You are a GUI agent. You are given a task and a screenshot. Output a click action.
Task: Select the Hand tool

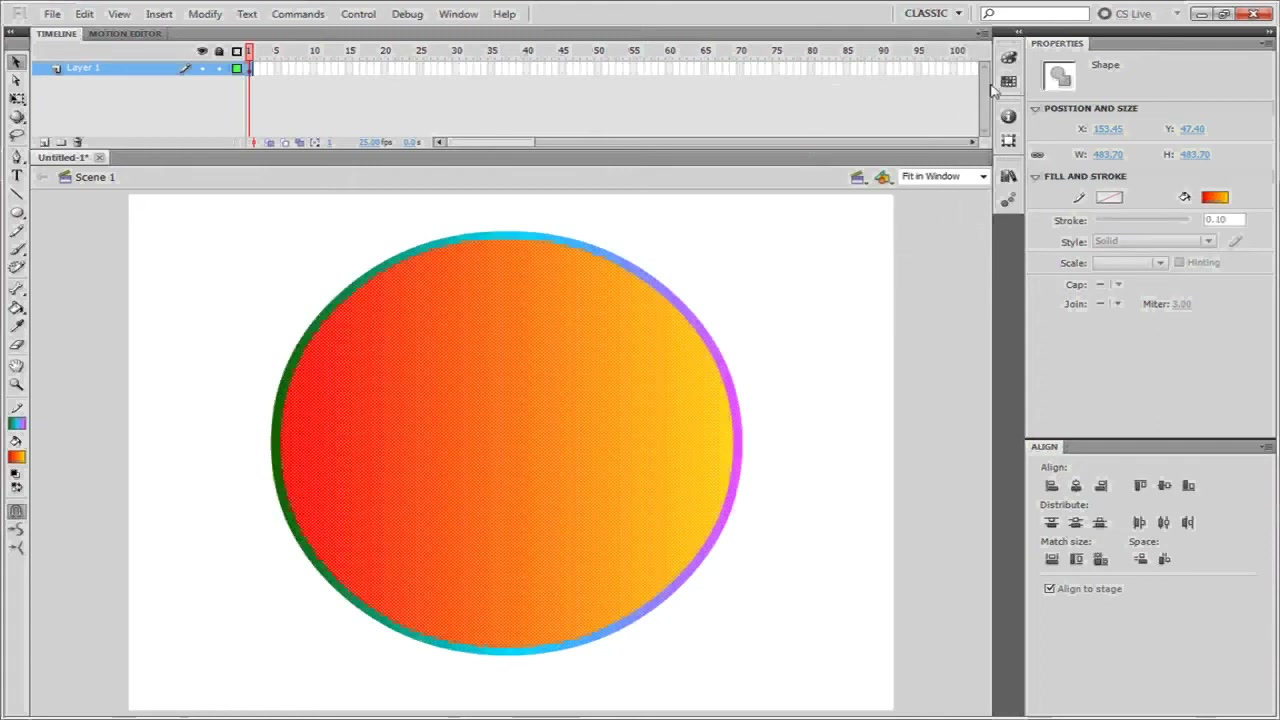pyautogui.click(x=16, y=366)
